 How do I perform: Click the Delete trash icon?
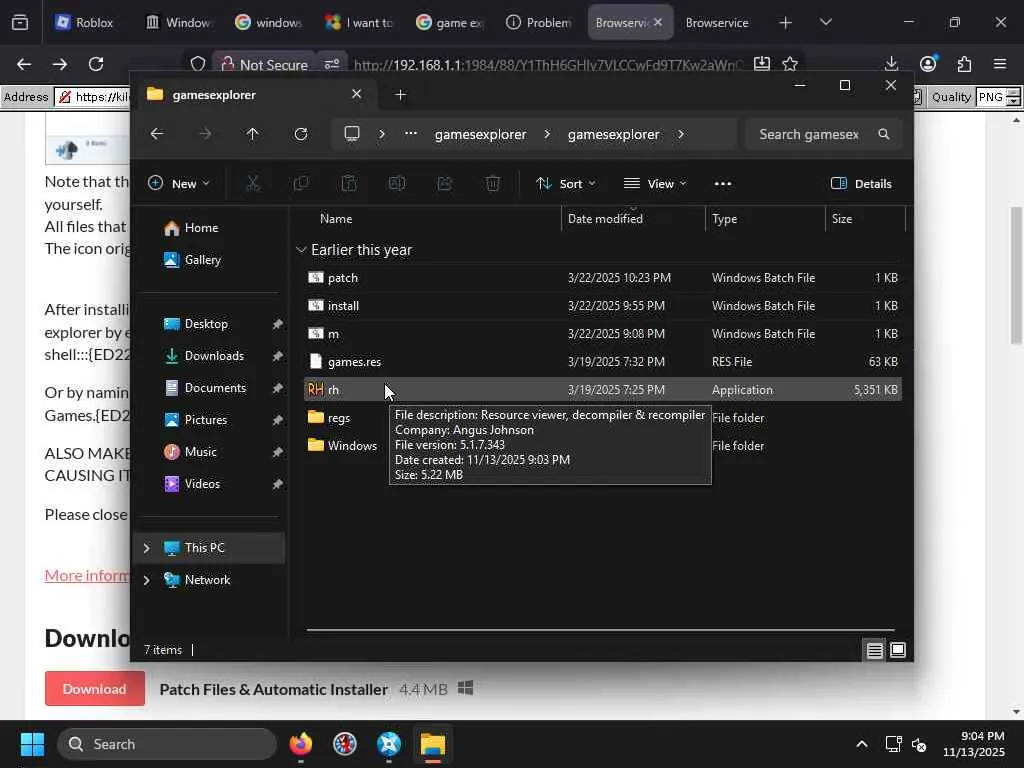[493, 184]
